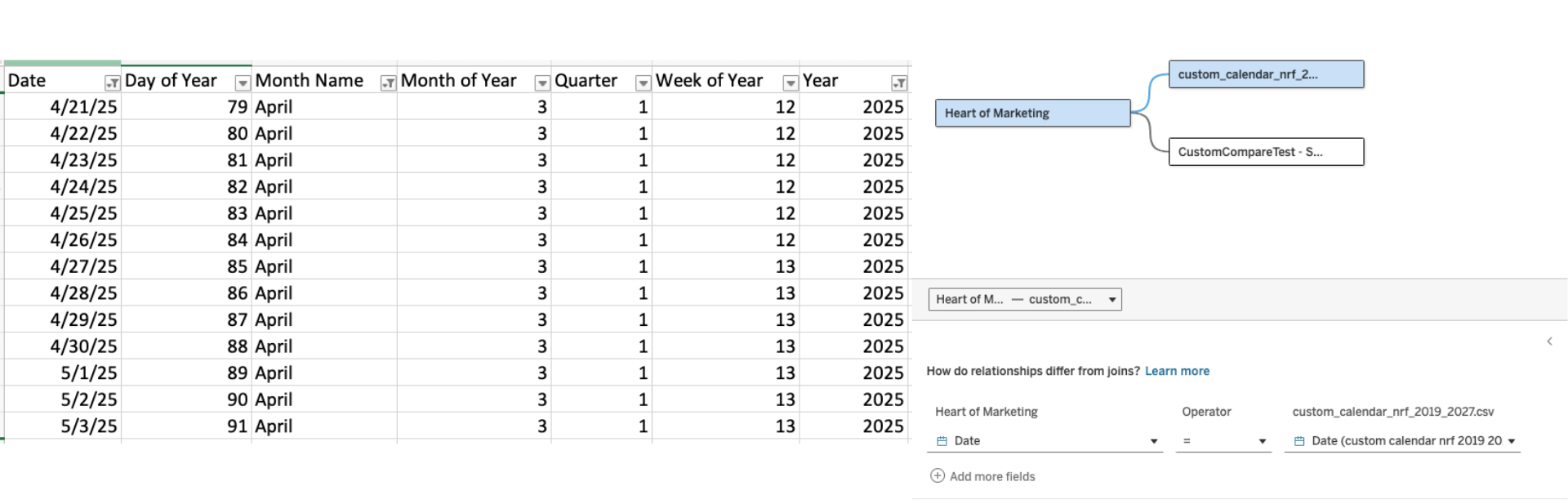Expand the Heart of Marketing Date field dropdown
Viewport: 1568px width, 504px height.
tap(1153, 441)
